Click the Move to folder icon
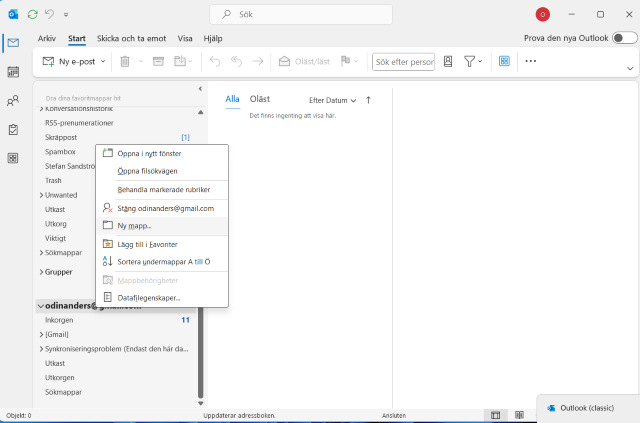 coord(180,61)
